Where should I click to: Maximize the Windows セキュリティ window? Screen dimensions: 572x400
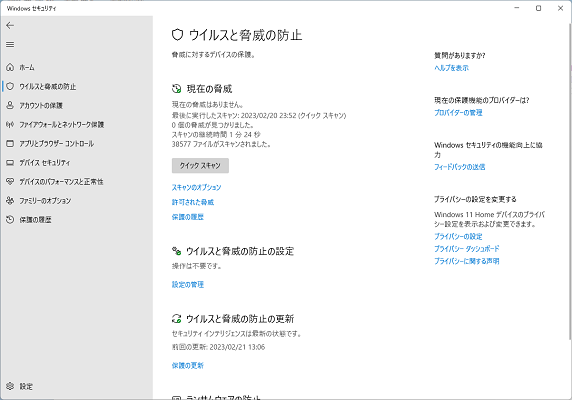click(x=538, y=8)
